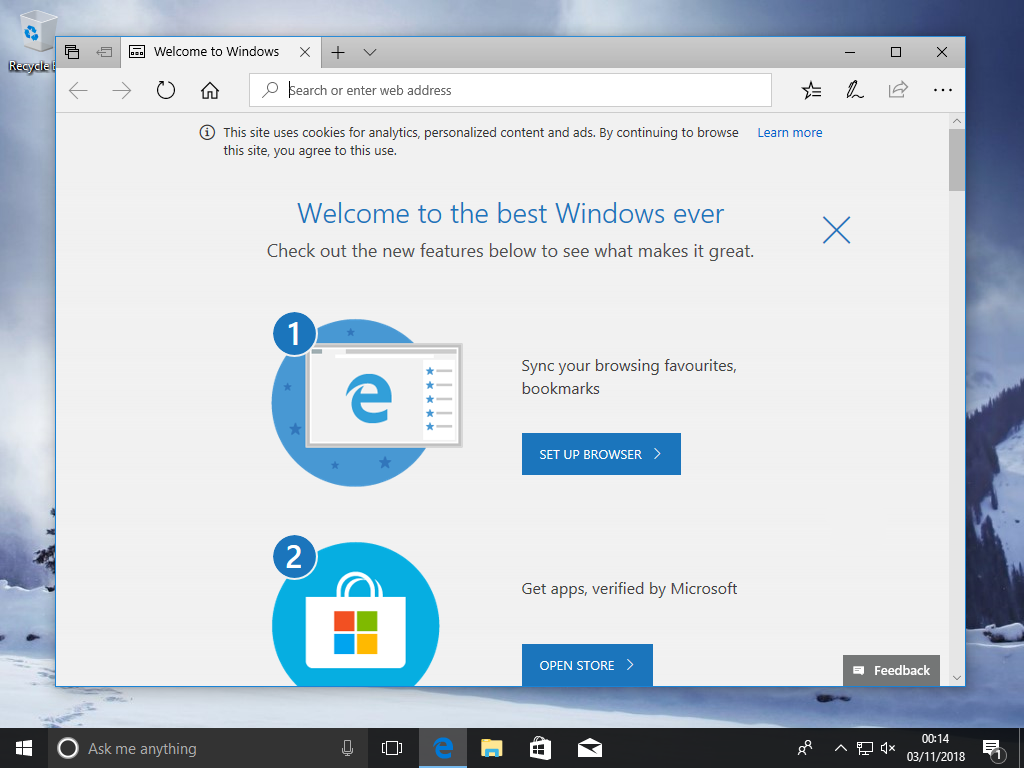Screen dimensions: 1024x768
Task: Open the Windows Start menu
Action: point(24,748)
